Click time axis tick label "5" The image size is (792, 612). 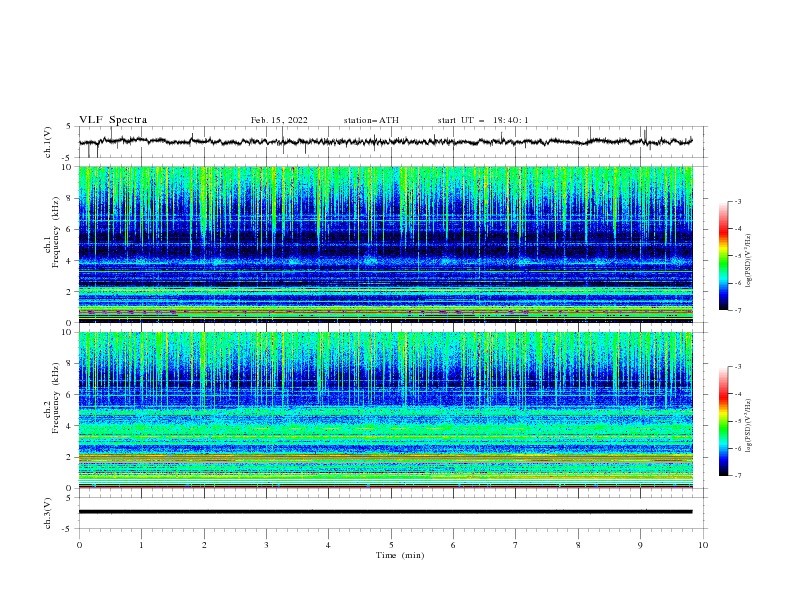[x=391, y=545]
